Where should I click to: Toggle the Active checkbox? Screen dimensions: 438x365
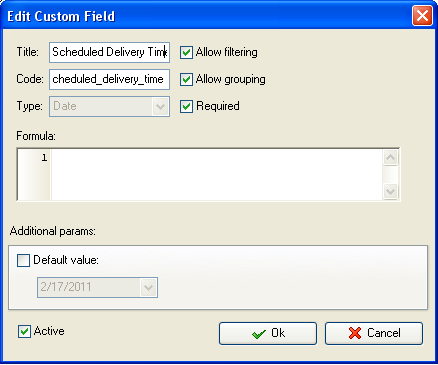pos(24,332)
